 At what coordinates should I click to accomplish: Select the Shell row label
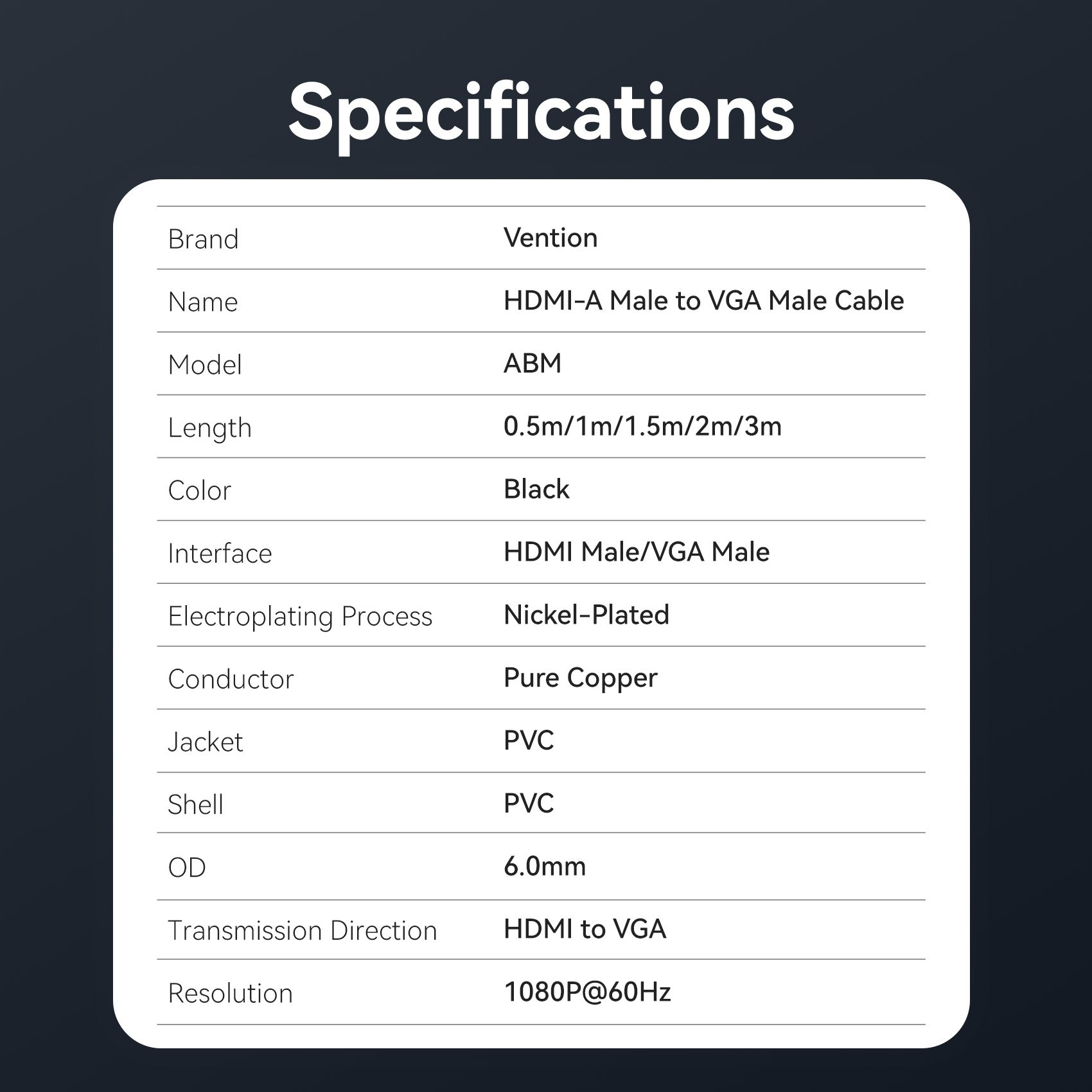pyautogui.click(x=195, y=805)
